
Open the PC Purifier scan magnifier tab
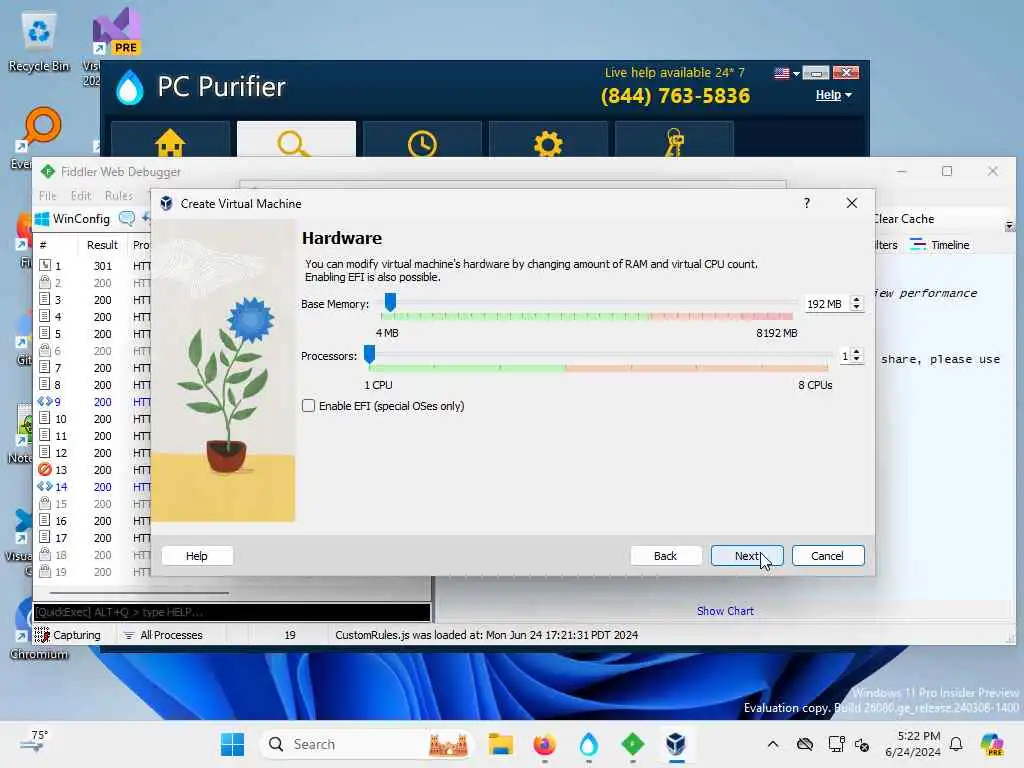(x=296, y=139)
